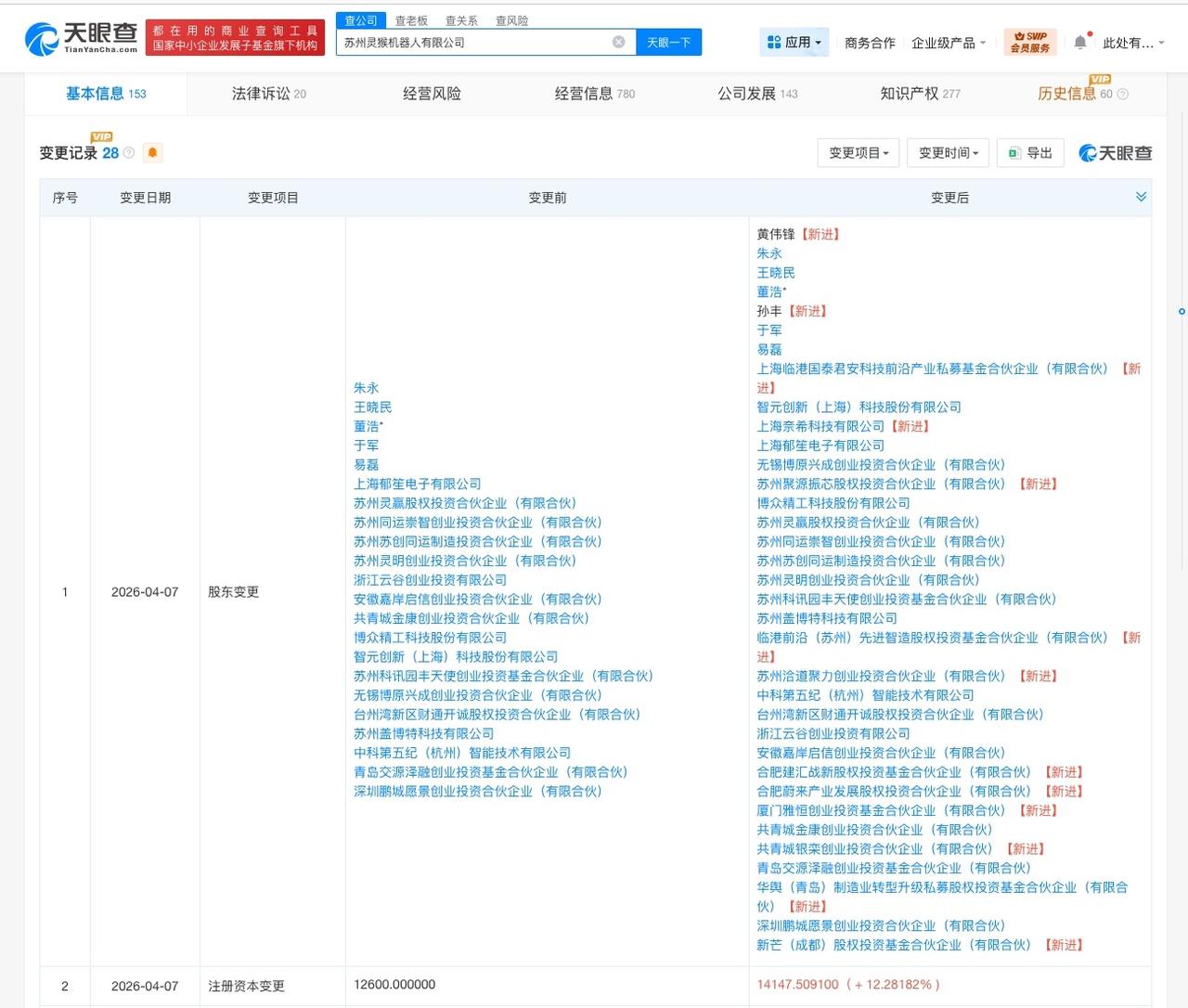Switch to the 知识产权 tab
1188x1008 pixels.
pos(921,94)
